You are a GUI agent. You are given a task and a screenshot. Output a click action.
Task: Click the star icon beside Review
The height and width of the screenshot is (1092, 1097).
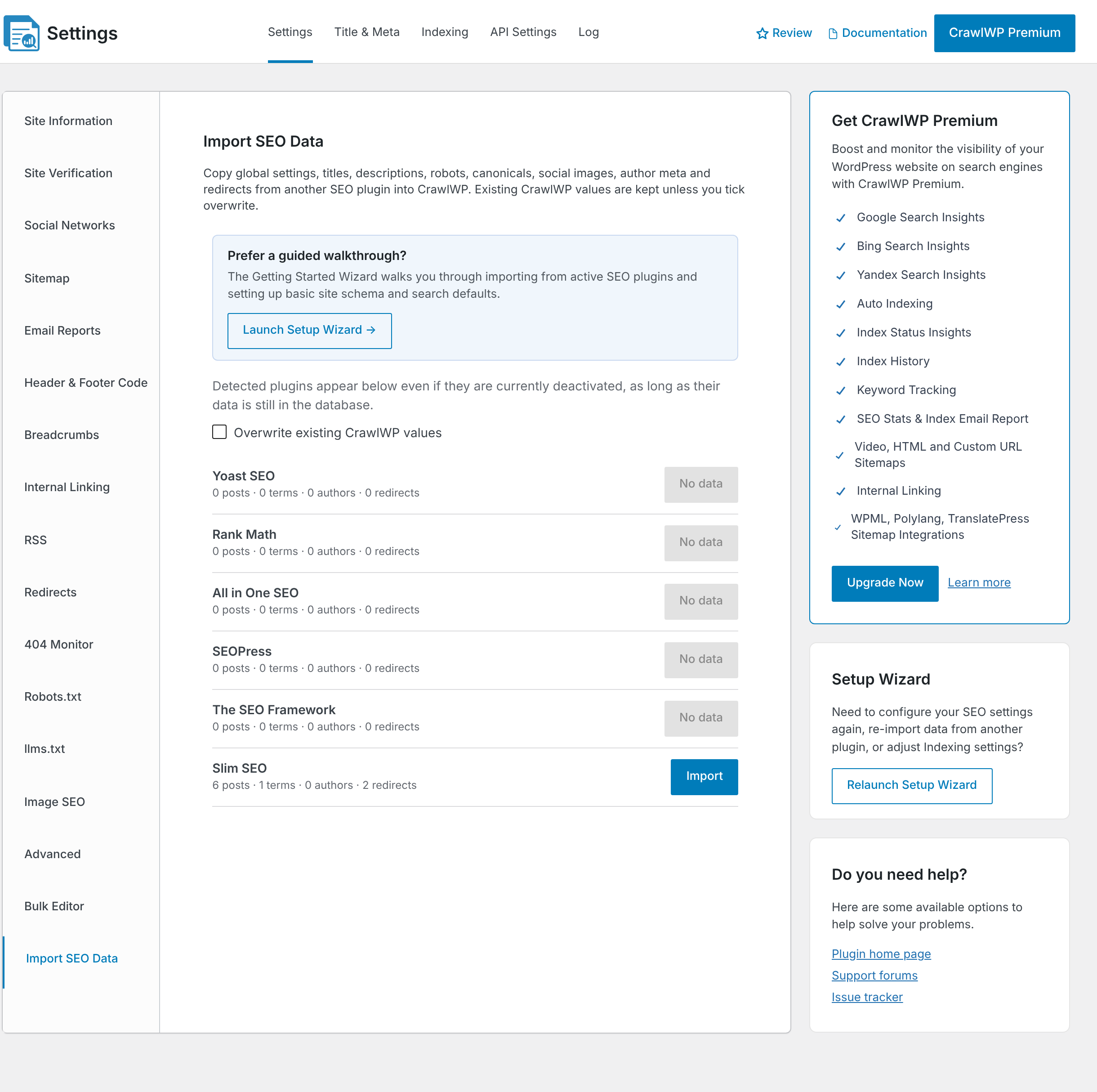(762, 34)
